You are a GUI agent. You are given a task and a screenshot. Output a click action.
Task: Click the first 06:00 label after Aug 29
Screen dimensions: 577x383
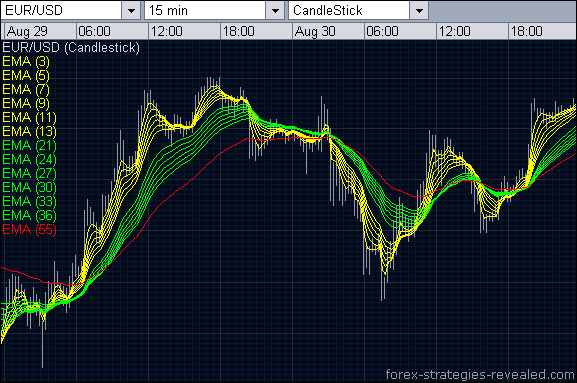point(94,31)
